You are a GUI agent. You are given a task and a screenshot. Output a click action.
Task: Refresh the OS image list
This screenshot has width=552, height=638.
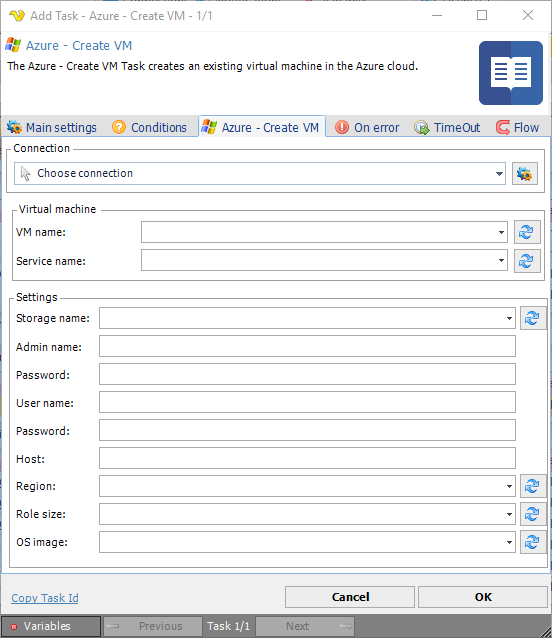(532, 542)
